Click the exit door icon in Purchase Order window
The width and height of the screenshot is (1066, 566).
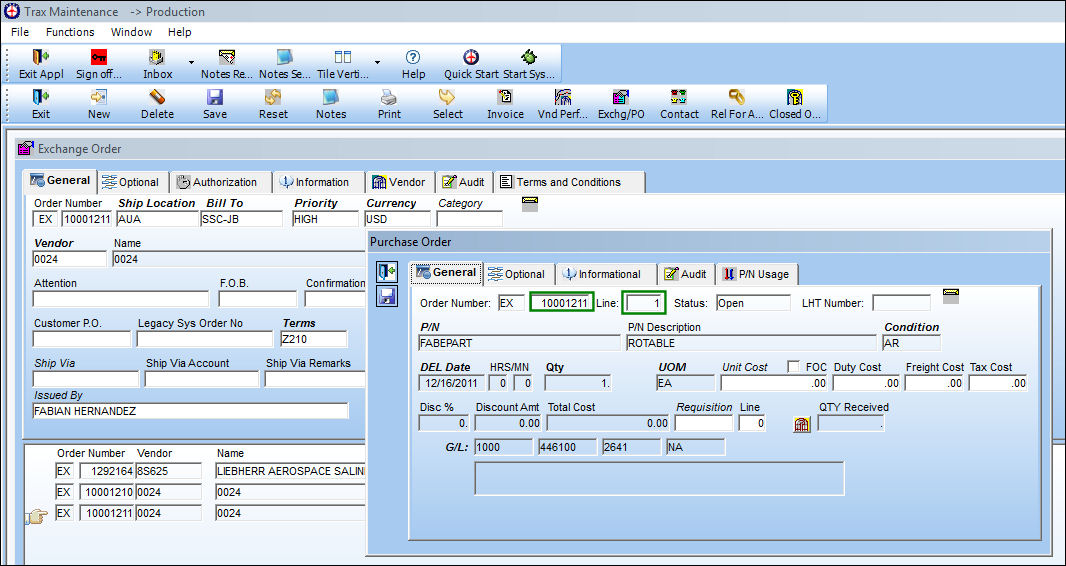click(387, 272)
